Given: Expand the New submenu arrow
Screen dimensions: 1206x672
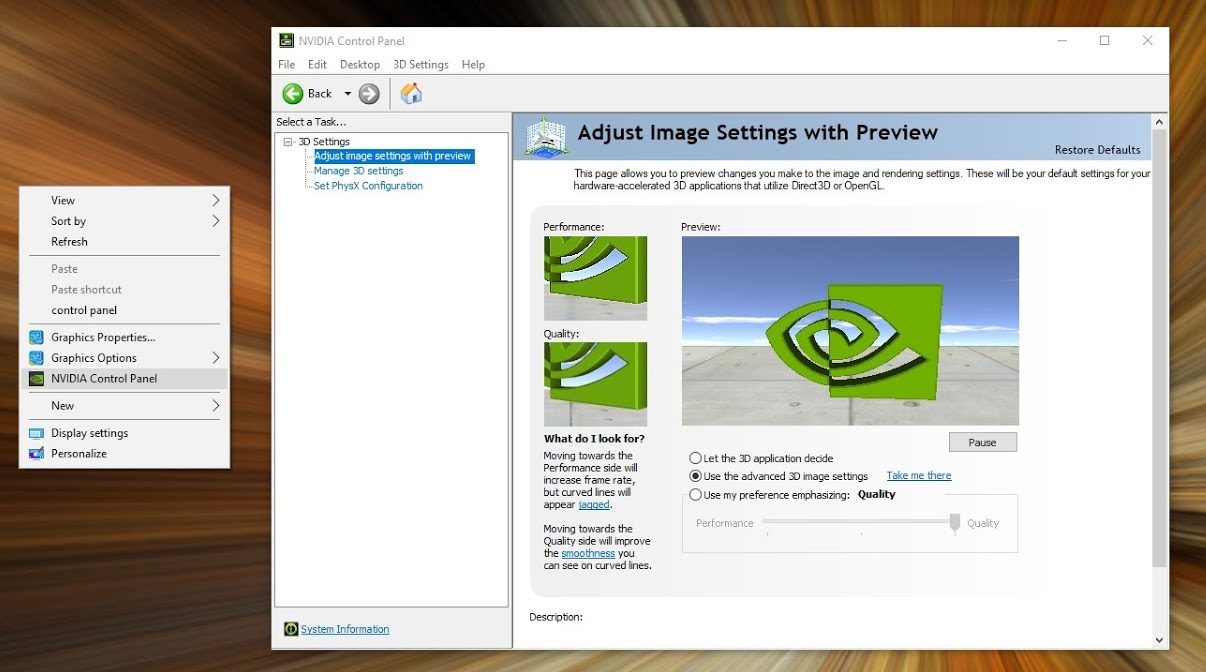Looking at the screenshot, I should (x=215, y=406).
